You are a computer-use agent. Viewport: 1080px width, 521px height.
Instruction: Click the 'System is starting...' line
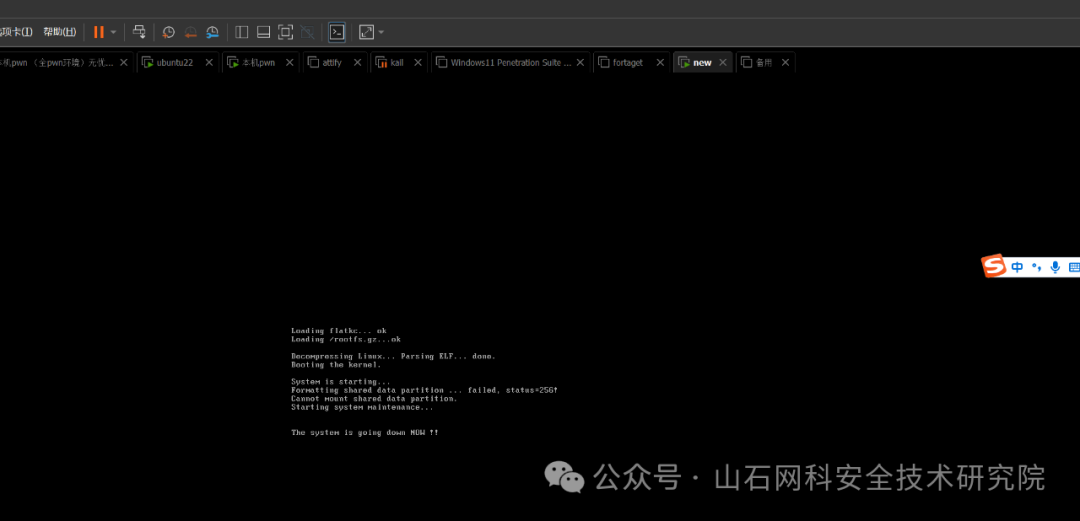(x=341, y=382)
